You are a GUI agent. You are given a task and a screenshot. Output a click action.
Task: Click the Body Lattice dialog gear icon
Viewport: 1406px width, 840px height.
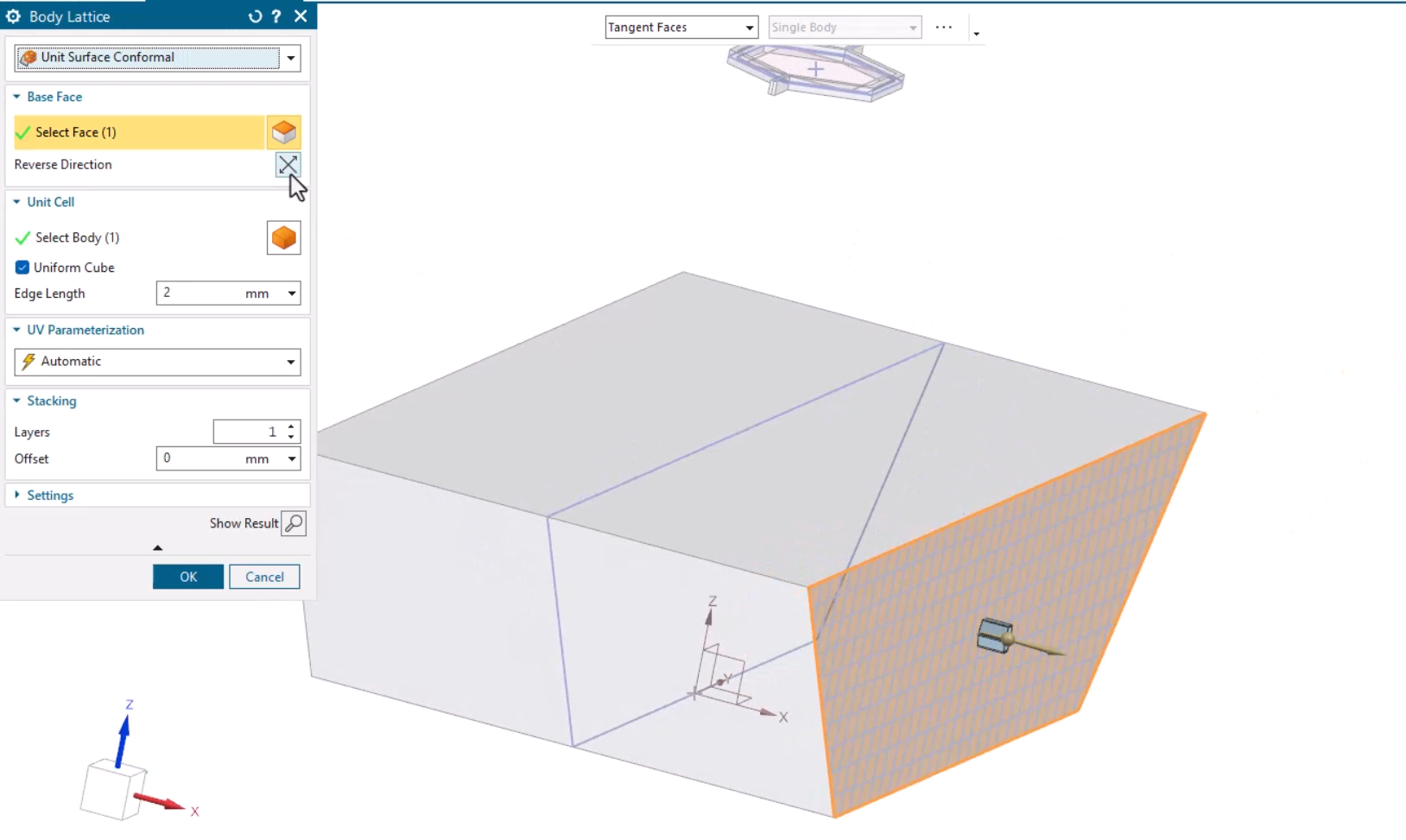pos(12,16)
